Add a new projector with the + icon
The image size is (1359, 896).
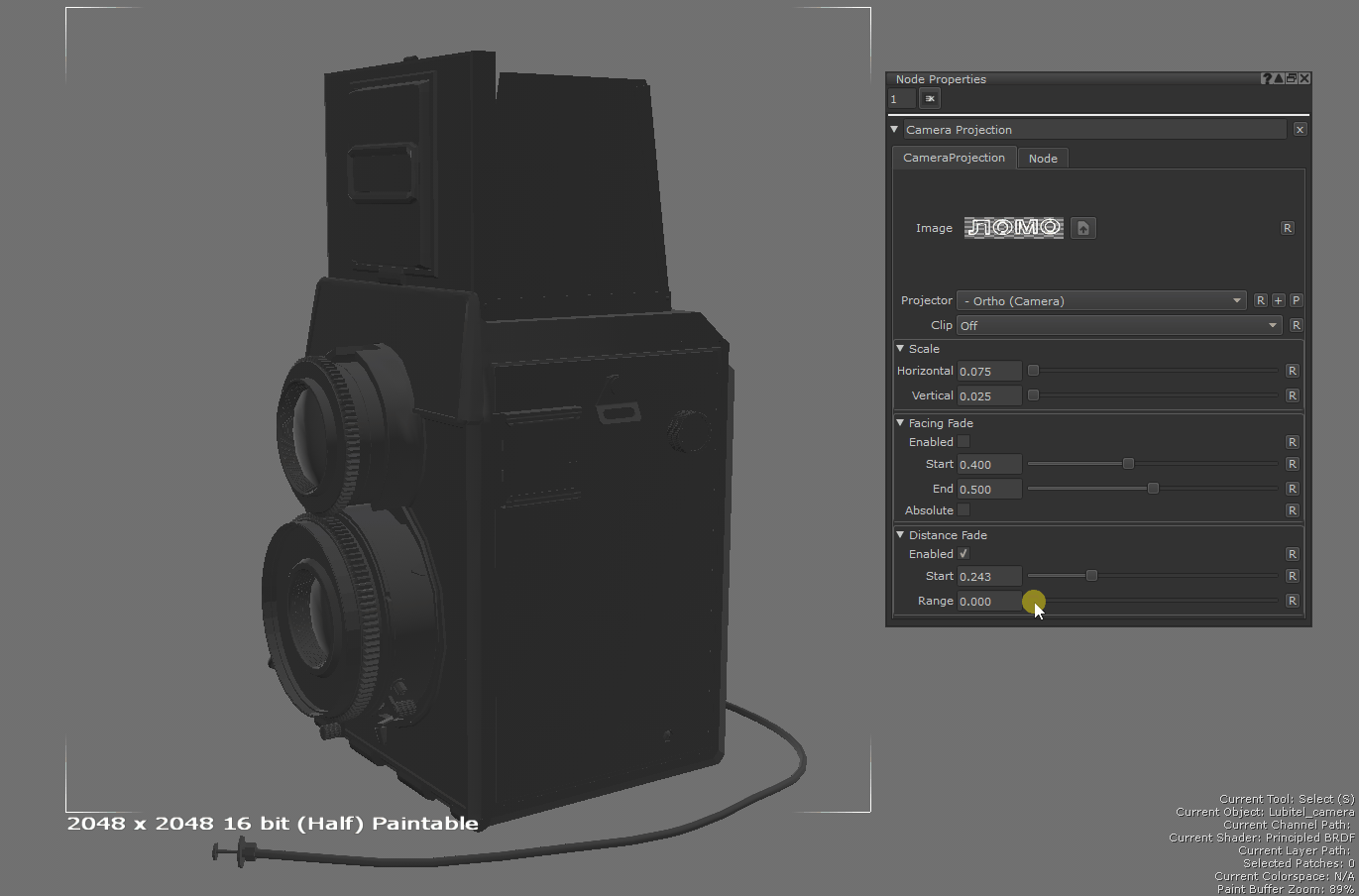pyautogui.click(x=1278, y=300)
